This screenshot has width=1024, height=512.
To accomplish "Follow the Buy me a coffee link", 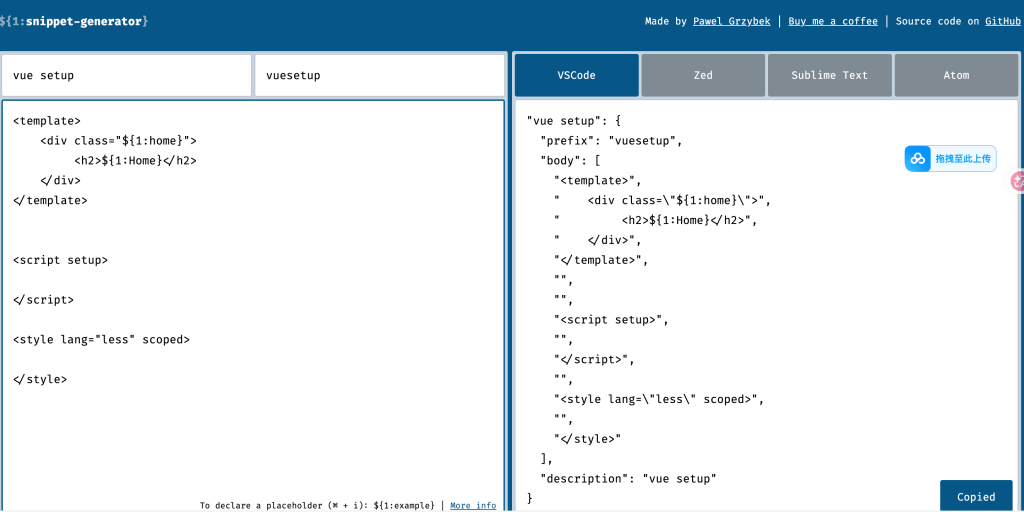I will (832, 21).
